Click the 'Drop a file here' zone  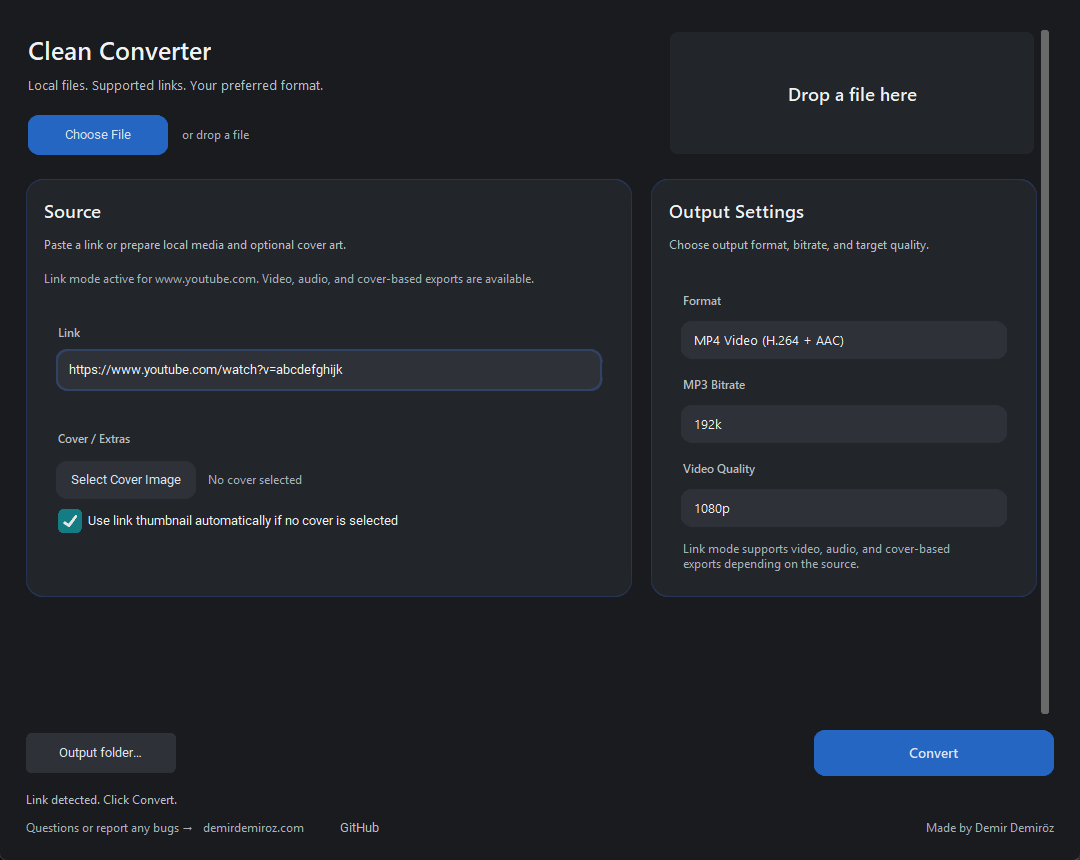point(852,94)
